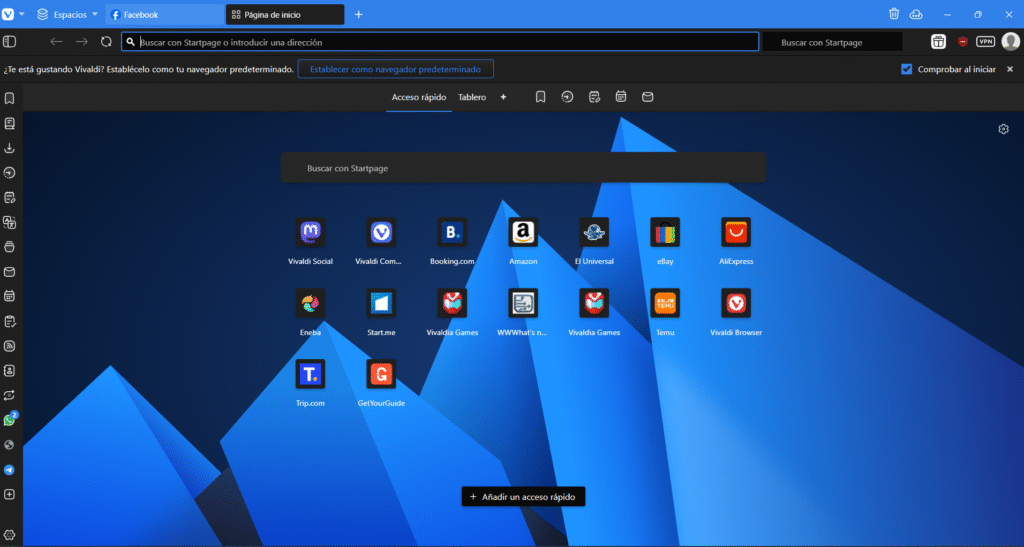
Task: Open the WhatsApp web panel
Action: [9, 420]
